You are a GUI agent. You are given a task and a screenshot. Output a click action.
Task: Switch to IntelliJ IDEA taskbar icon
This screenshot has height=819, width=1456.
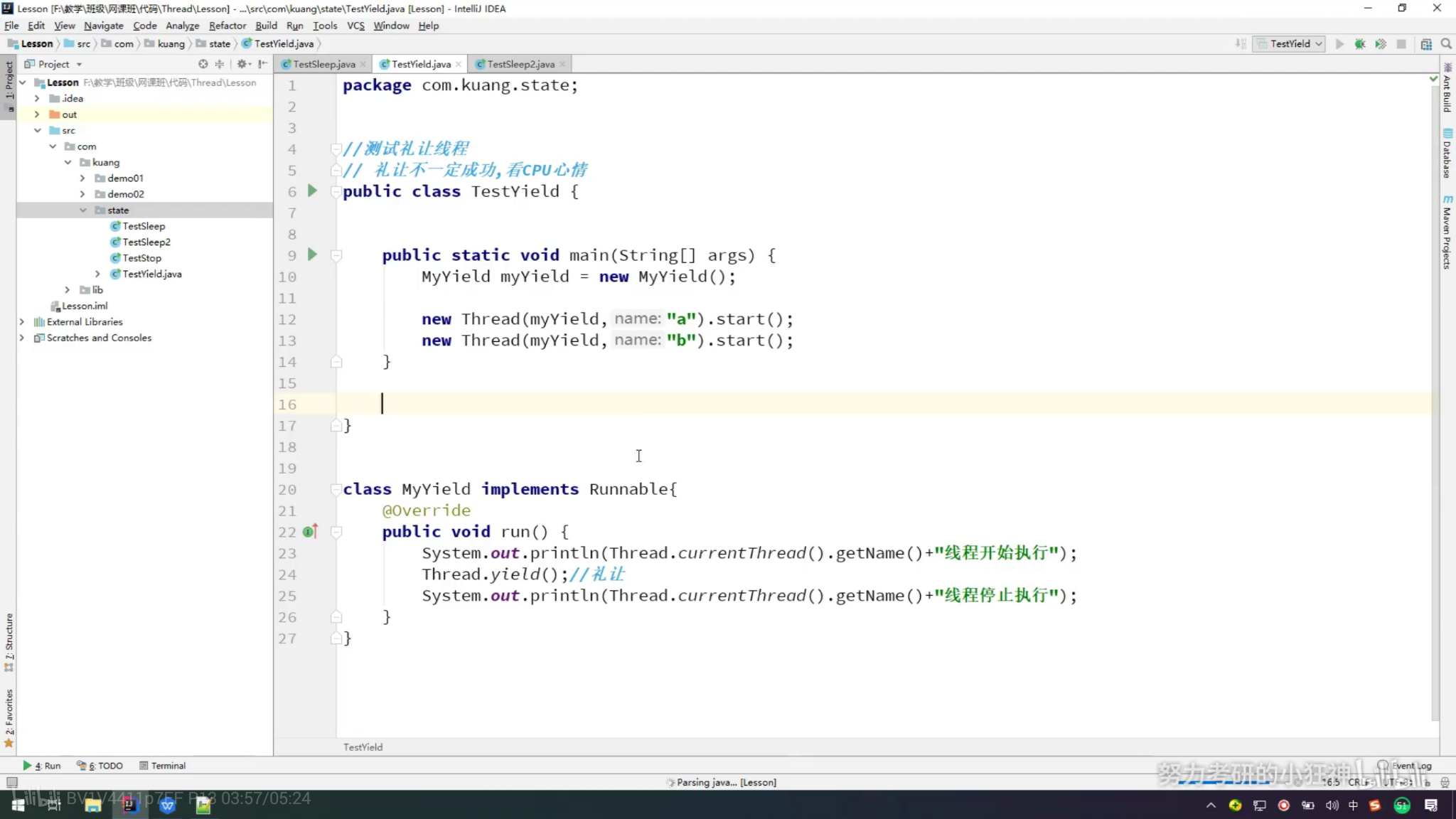(x=129, y=805)
